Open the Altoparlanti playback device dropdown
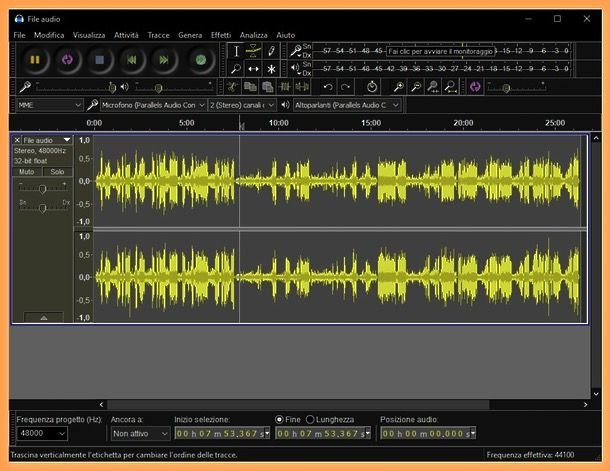This screenshot has height=471, width=610. coord(347,105)
